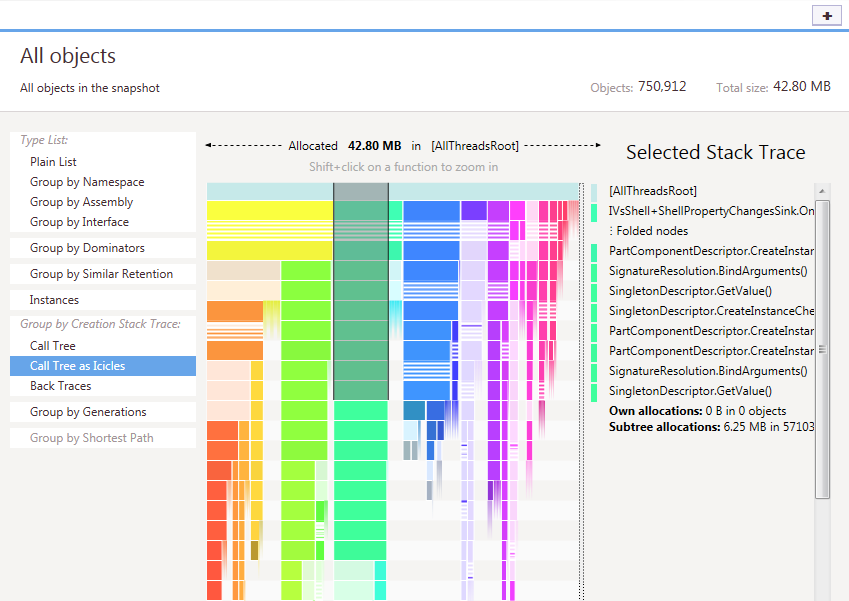
Task: Click Group by Shortest Path
Action: [92, 438]
